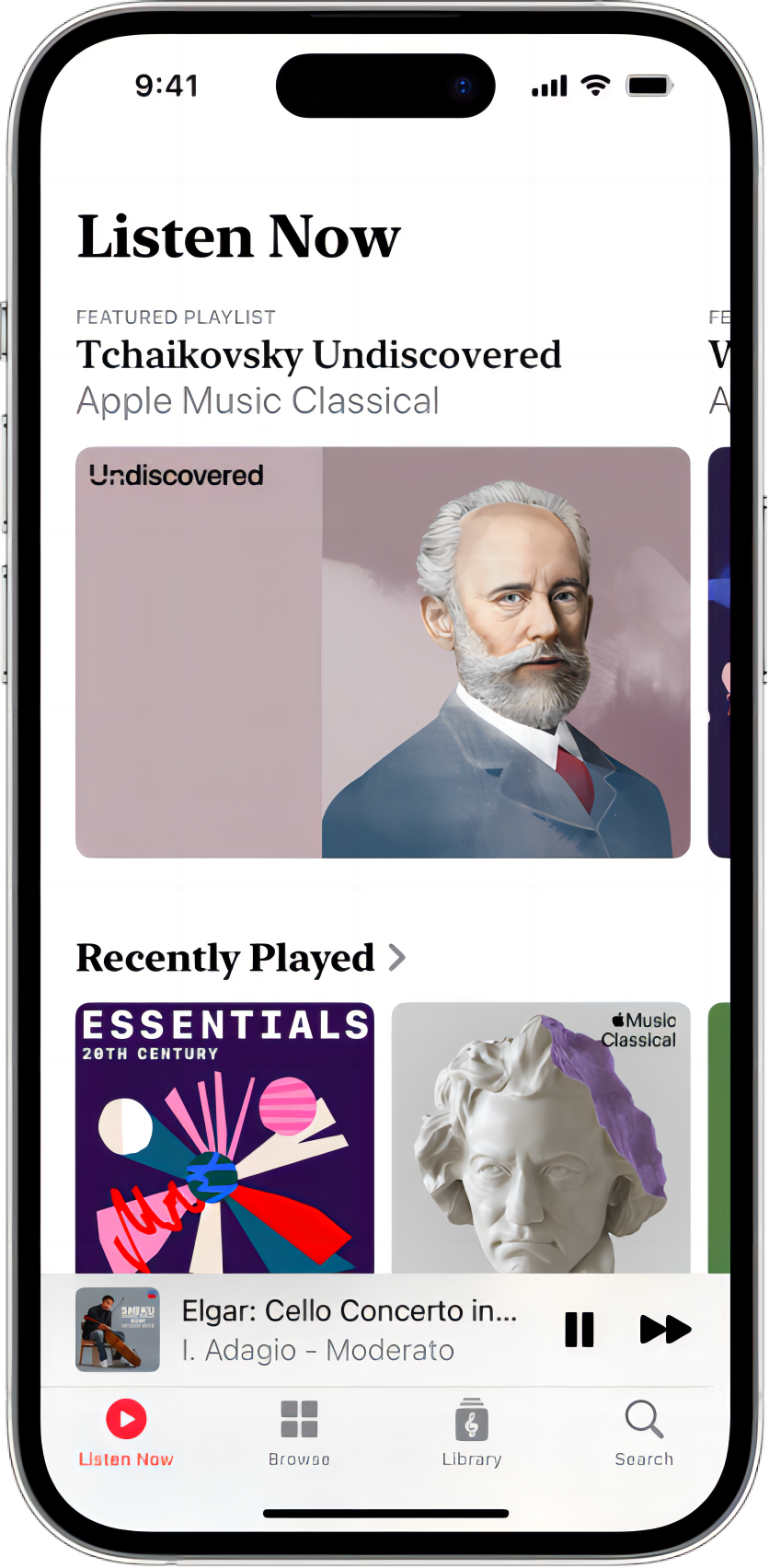Open the now playing Elgar track title
Screen dimensions: 769x1568
click(350, 1310)
